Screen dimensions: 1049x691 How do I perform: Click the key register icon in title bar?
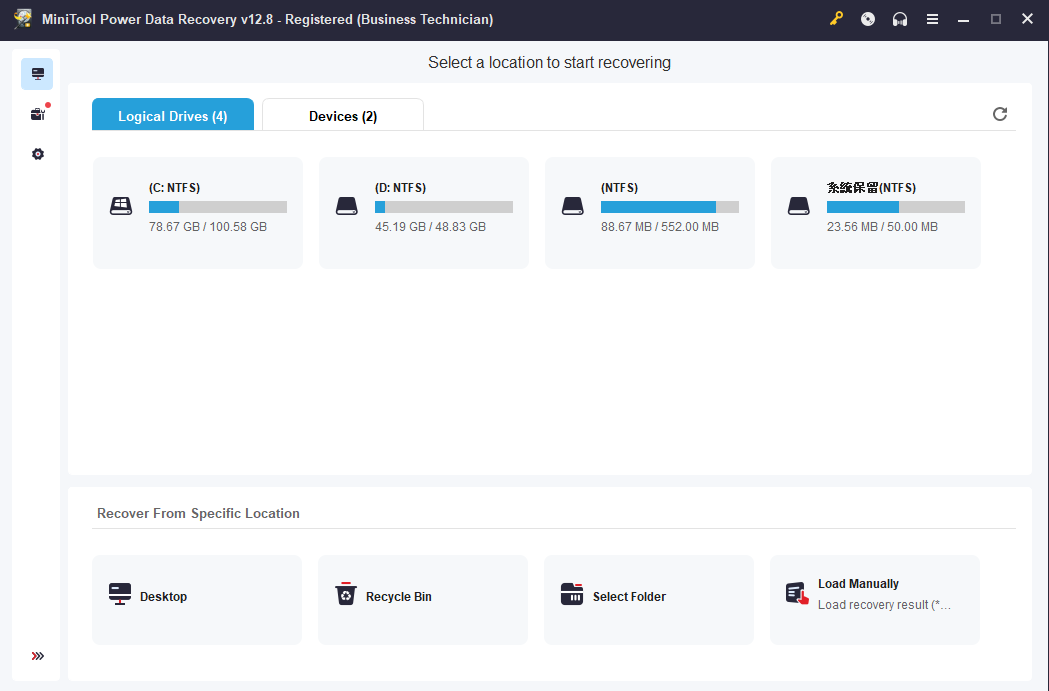[x=836, y=19]
